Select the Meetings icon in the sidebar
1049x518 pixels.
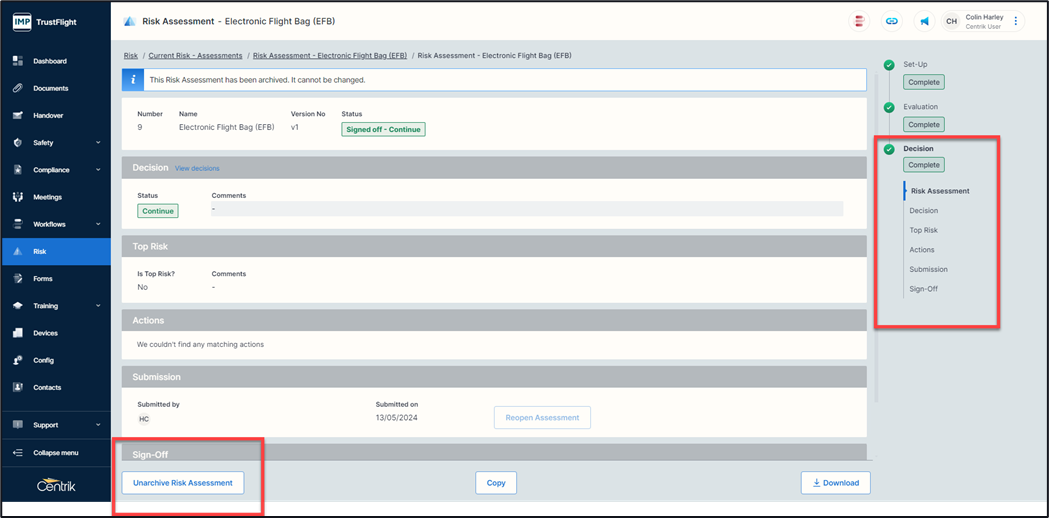coord(17,197)
